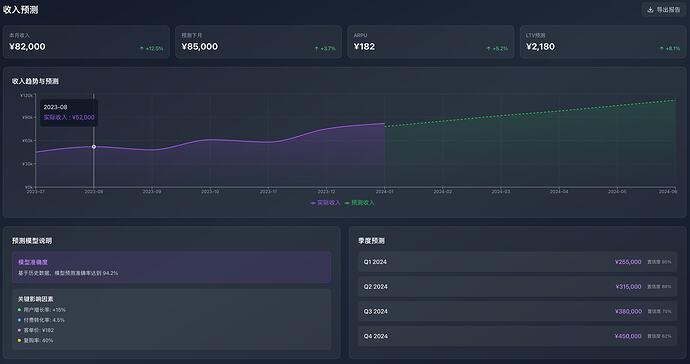Screen dimensions: 690x364
Task: Select the ¥82,000 monthly revenue value
Action: point(27,47)
